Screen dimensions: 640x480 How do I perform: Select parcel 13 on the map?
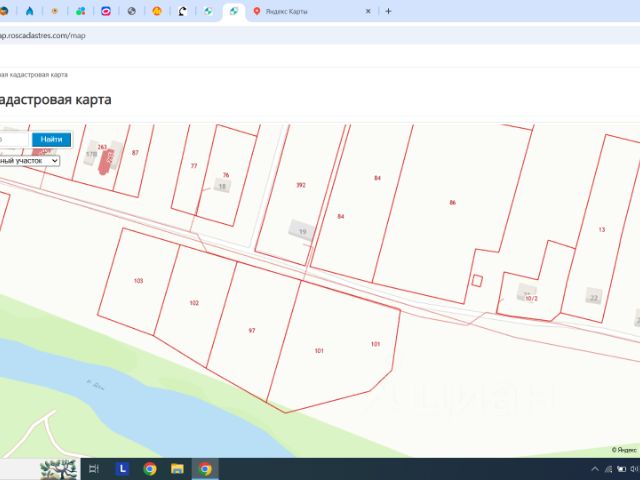click(602, 229)
